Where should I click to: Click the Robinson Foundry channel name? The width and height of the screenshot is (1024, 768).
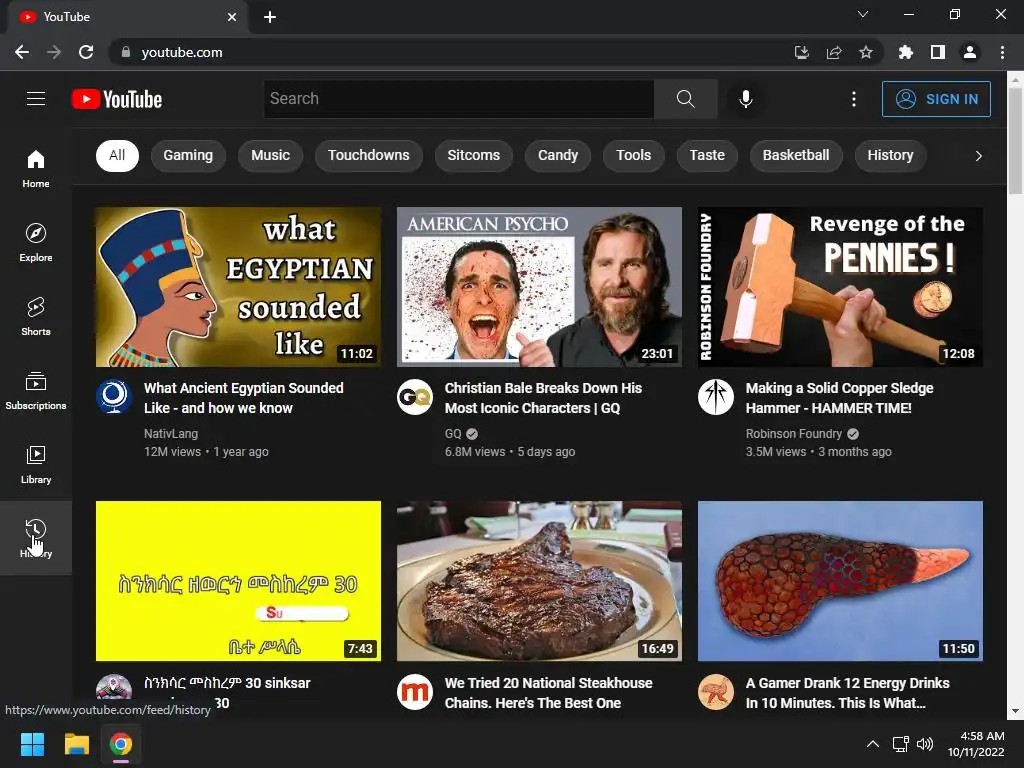tap(793, 434)
